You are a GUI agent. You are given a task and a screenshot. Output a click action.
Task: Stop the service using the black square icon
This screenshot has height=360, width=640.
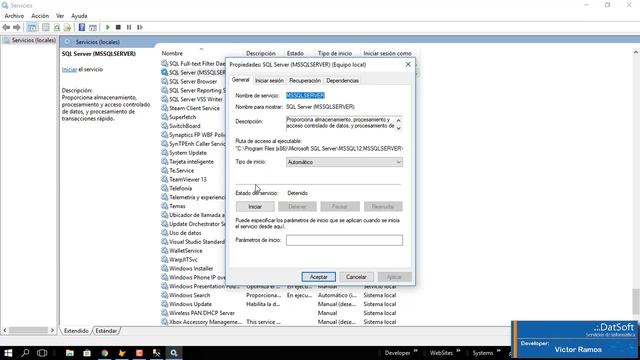(118, 27)
